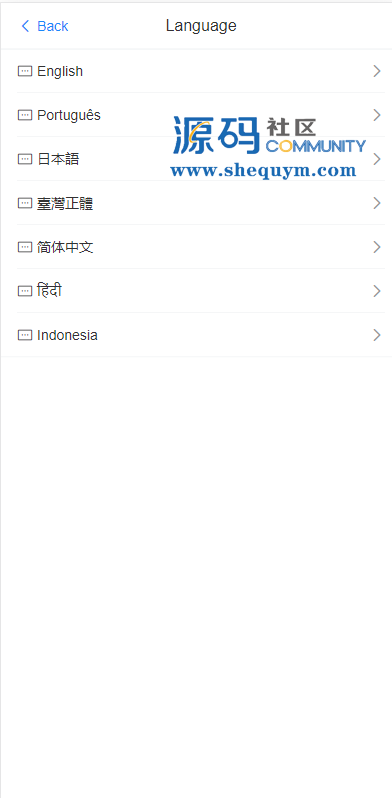Click the icon beside Português

(x=25, y=115)
